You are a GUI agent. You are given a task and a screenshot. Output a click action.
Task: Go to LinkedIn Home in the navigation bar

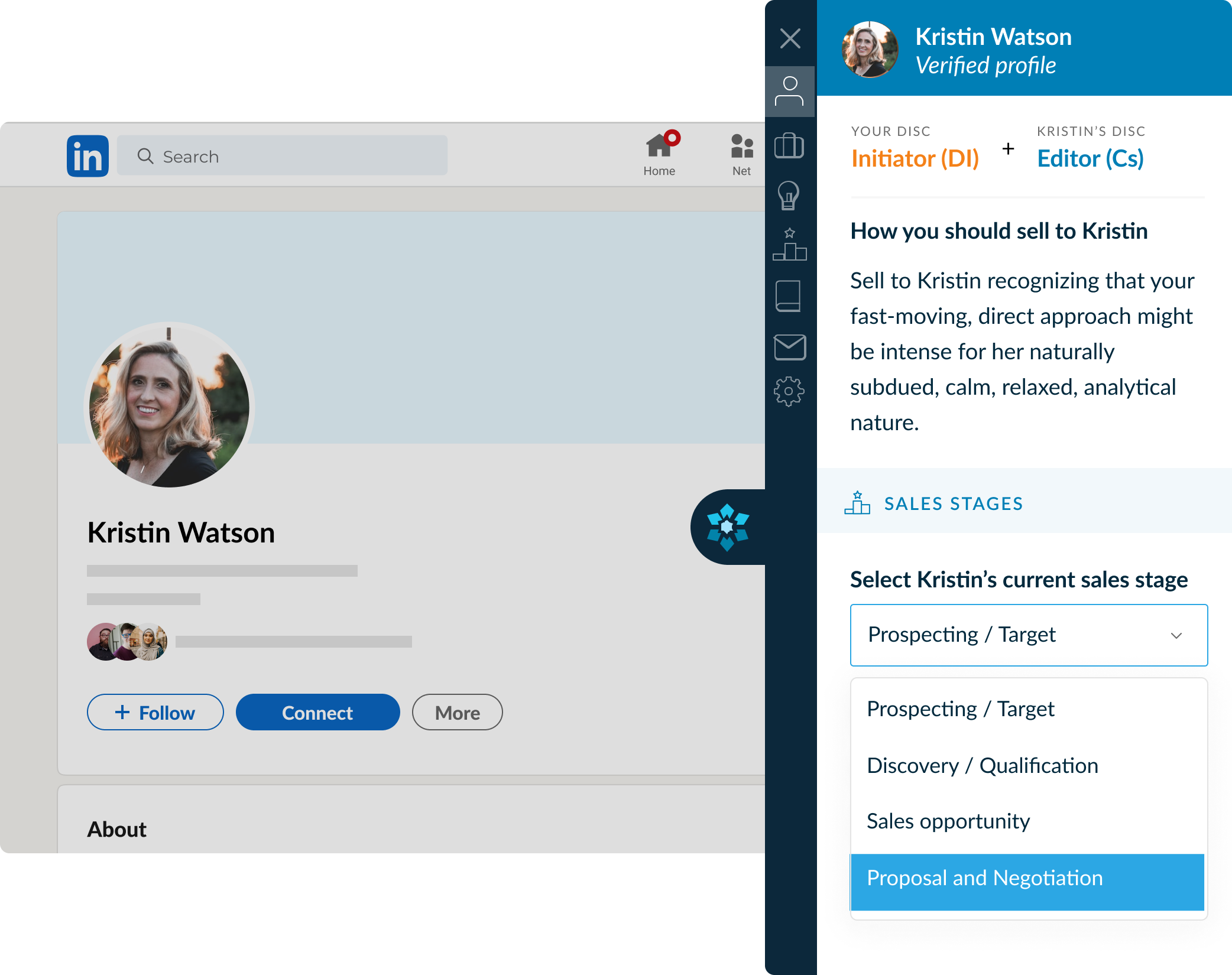tap(659, 155)
